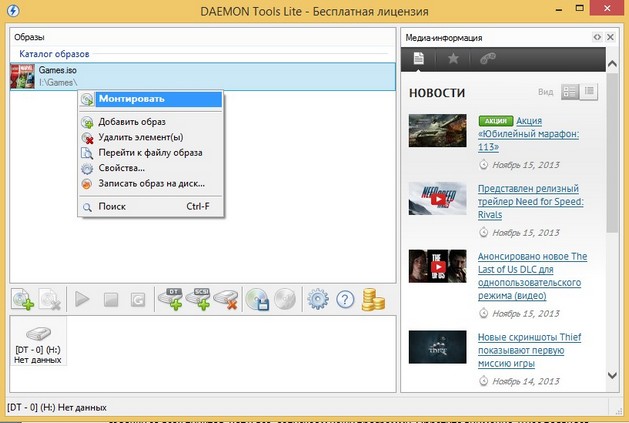Click the news scrollbar down arrow
This screenshot has height=423, width=629.
tap(612, 375)
